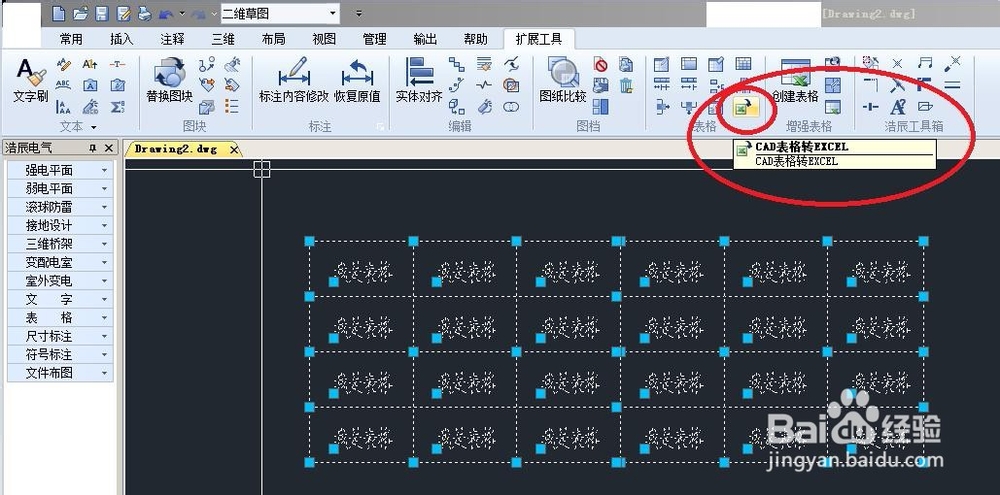Open a drawing with the folder icon

[80, 13]
